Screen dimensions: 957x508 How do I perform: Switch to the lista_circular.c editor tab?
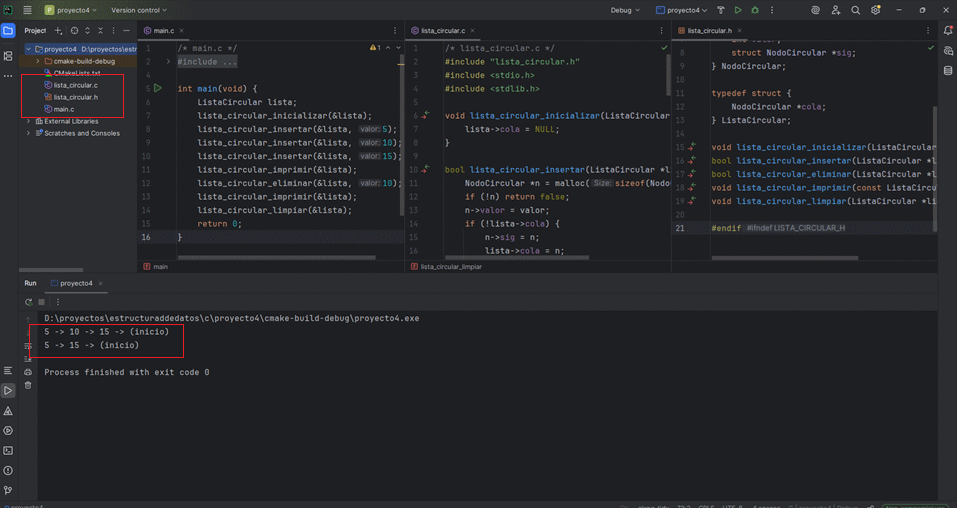441,31
